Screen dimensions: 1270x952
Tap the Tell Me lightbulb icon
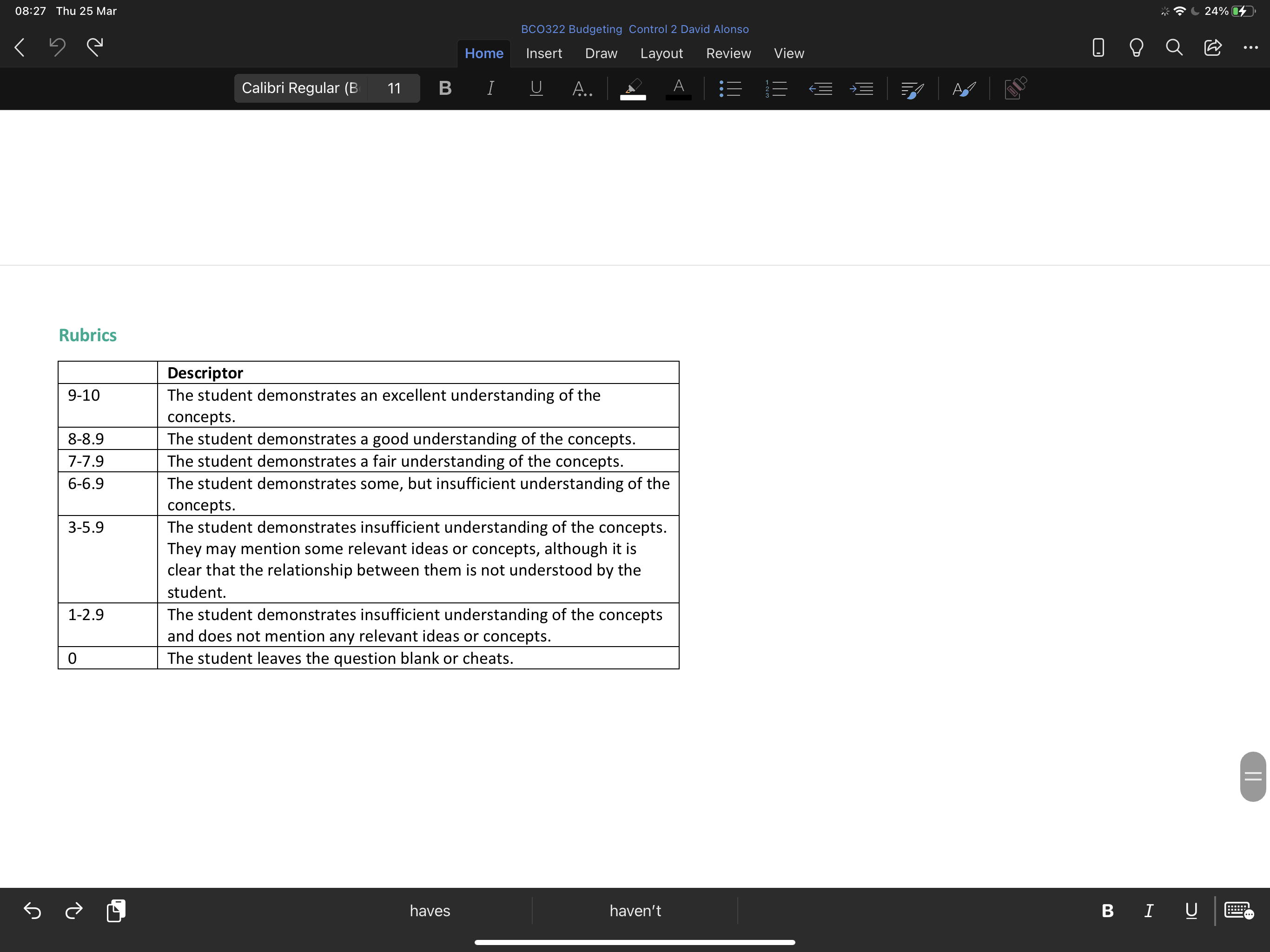tap(1136, 47)
